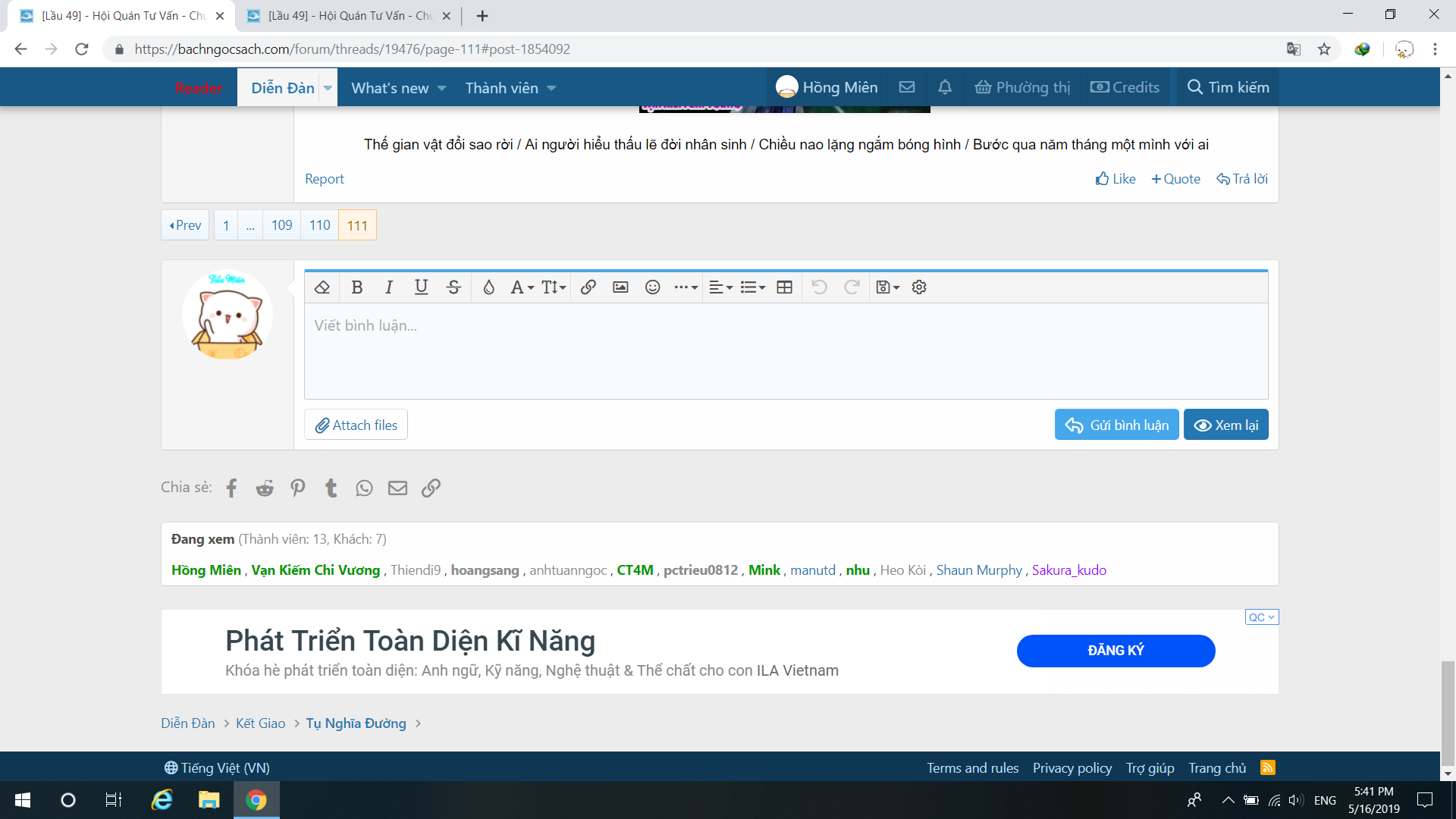The height and width of the screenshot is (819, 1456).
Task: Expand the text alignment dropdown
Action: coord(720,287)
